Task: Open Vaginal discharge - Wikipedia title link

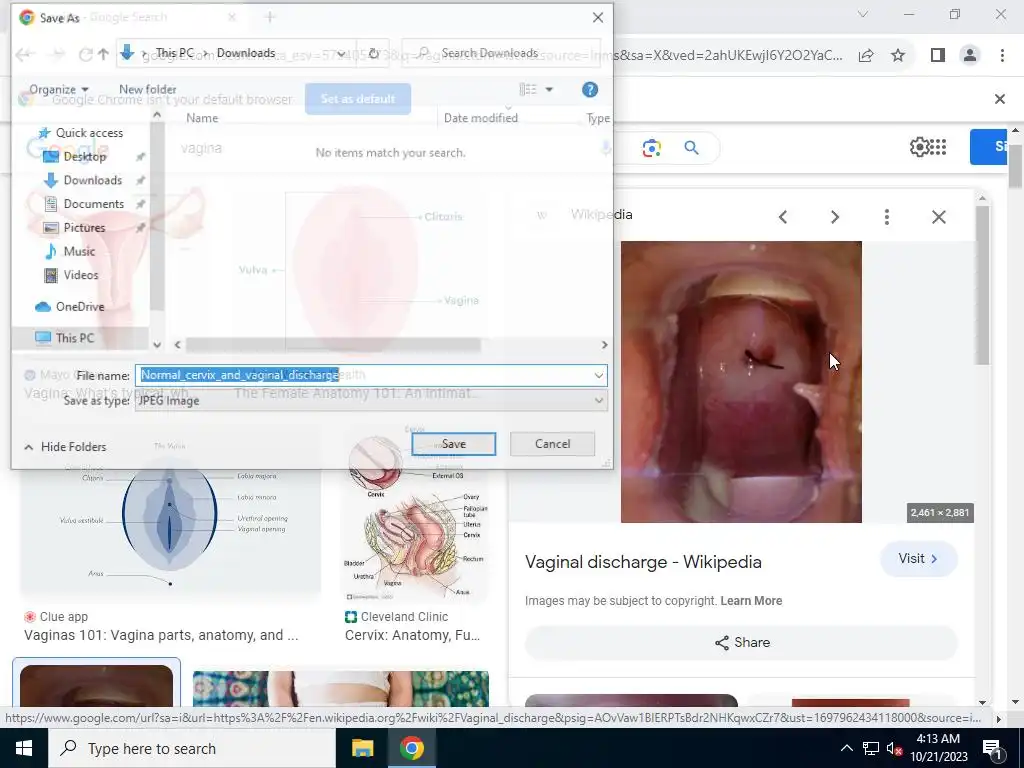Action: [x=643, y=562]
